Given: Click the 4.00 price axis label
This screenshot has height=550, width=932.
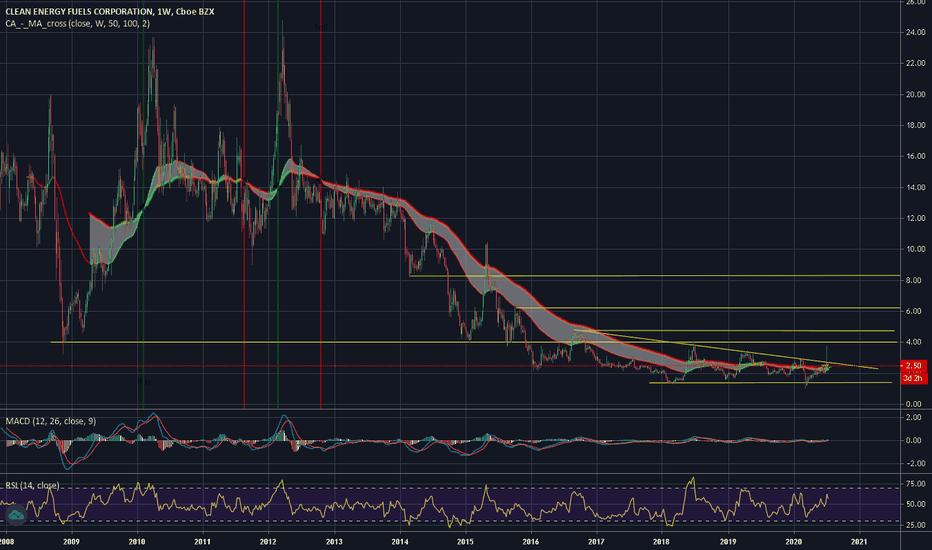Looking at the screenshot, I should click(x=914, y=342).
